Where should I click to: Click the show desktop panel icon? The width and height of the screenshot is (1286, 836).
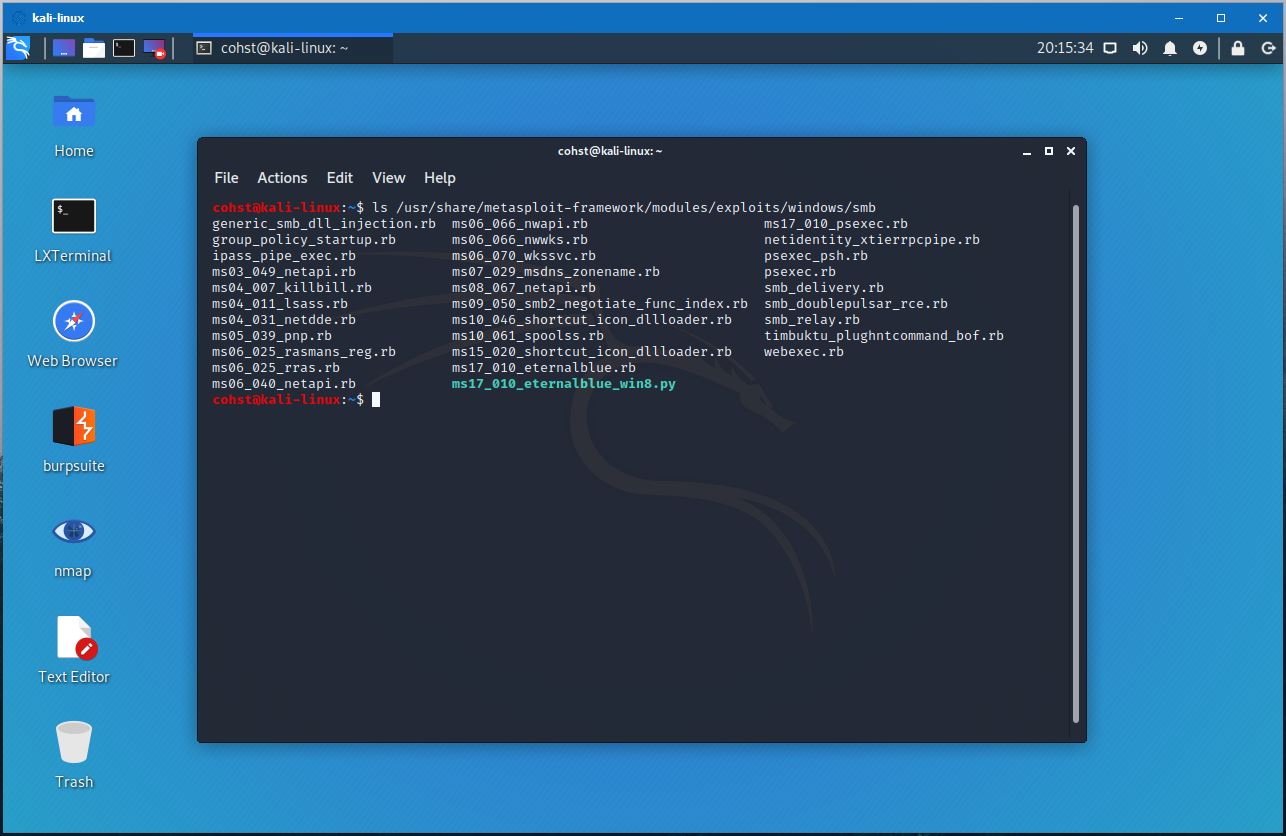[x=64, y=48]
